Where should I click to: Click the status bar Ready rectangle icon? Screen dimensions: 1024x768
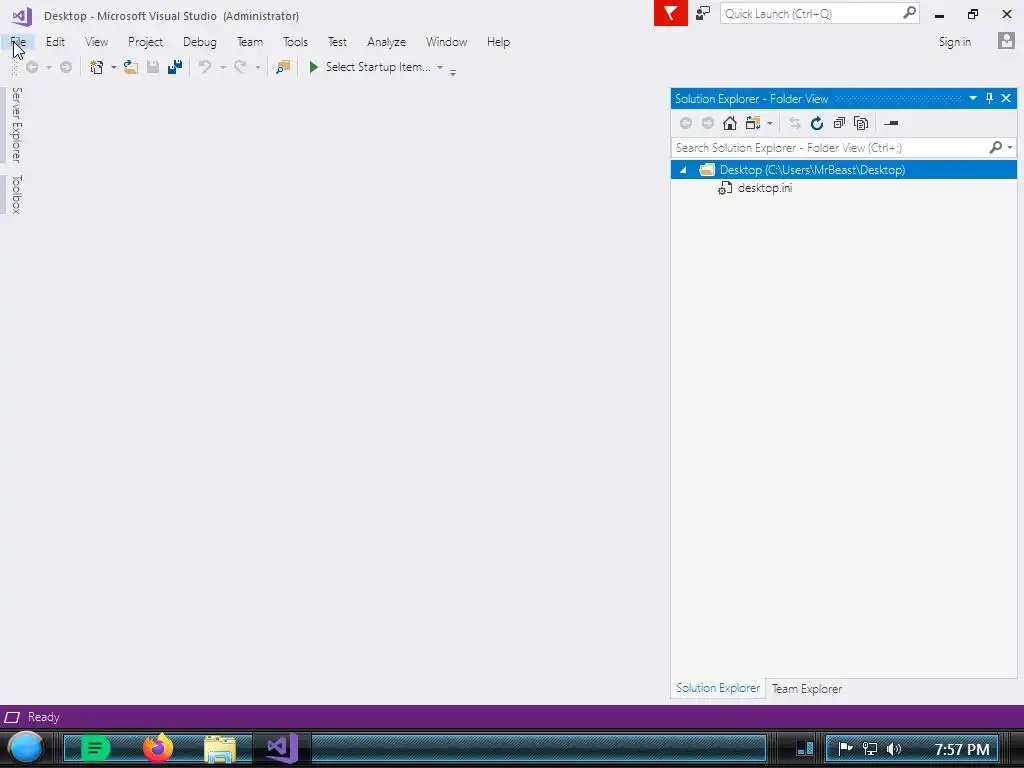click(12, 717)
